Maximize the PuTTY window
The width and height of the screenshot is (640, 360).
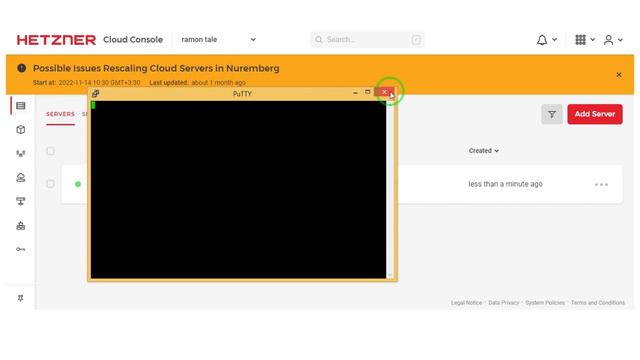pyautogui.click(x=368, y=92)
